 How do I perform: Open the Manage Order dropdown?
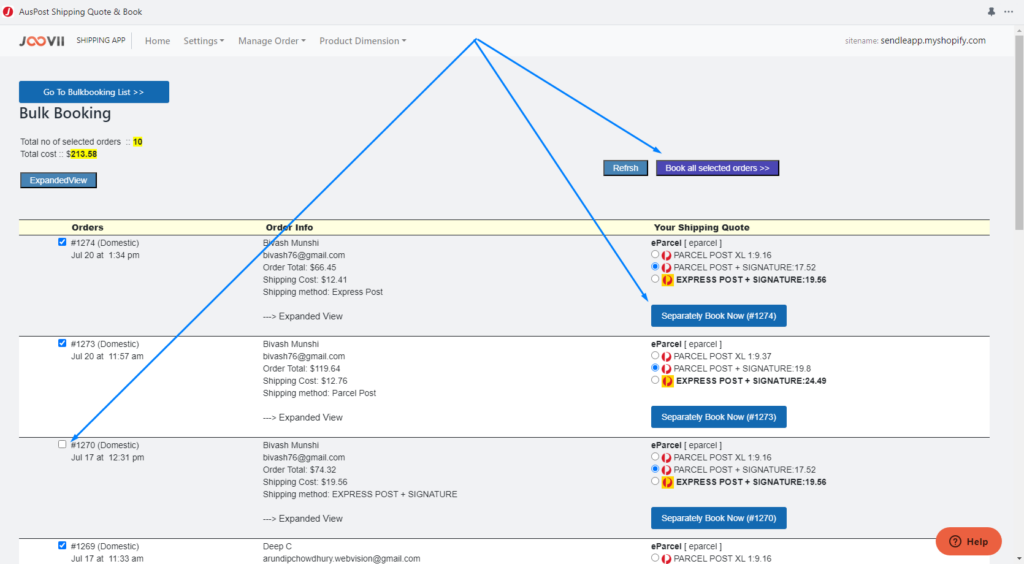pos(272,40)
